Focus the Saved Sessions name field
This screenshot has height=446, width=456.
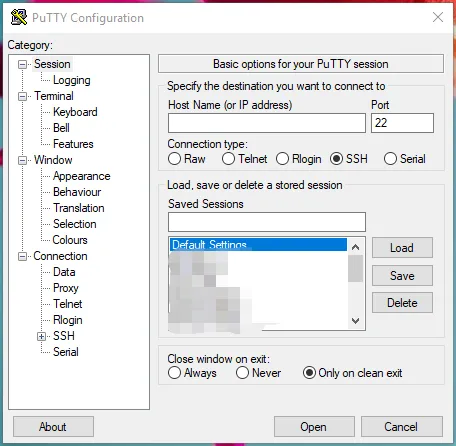tap(267, 222)
